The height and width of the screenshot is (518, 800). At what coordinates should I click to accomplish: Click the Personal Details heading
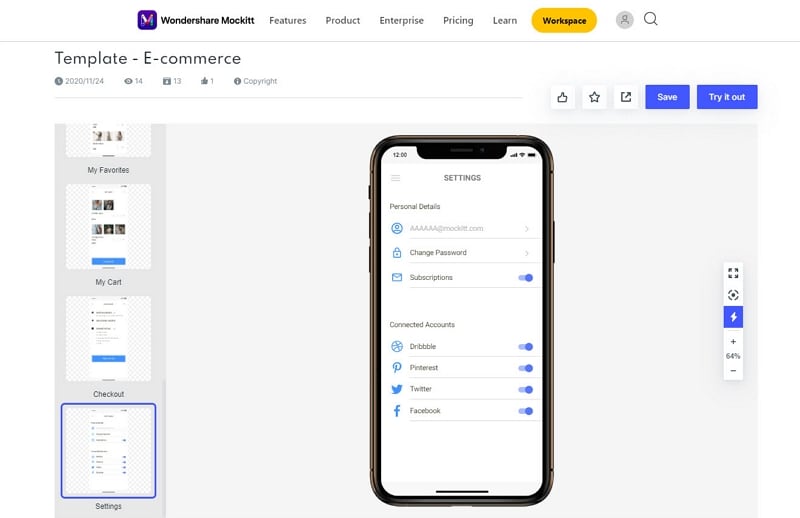pos(415,206)
